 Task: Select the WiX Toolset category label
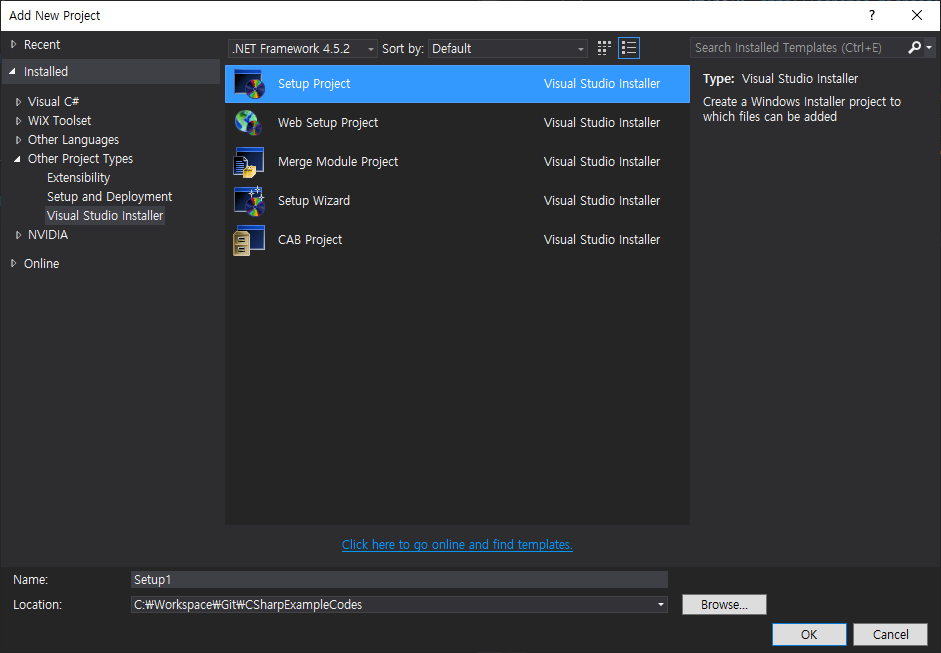click(x=59, y=121)
